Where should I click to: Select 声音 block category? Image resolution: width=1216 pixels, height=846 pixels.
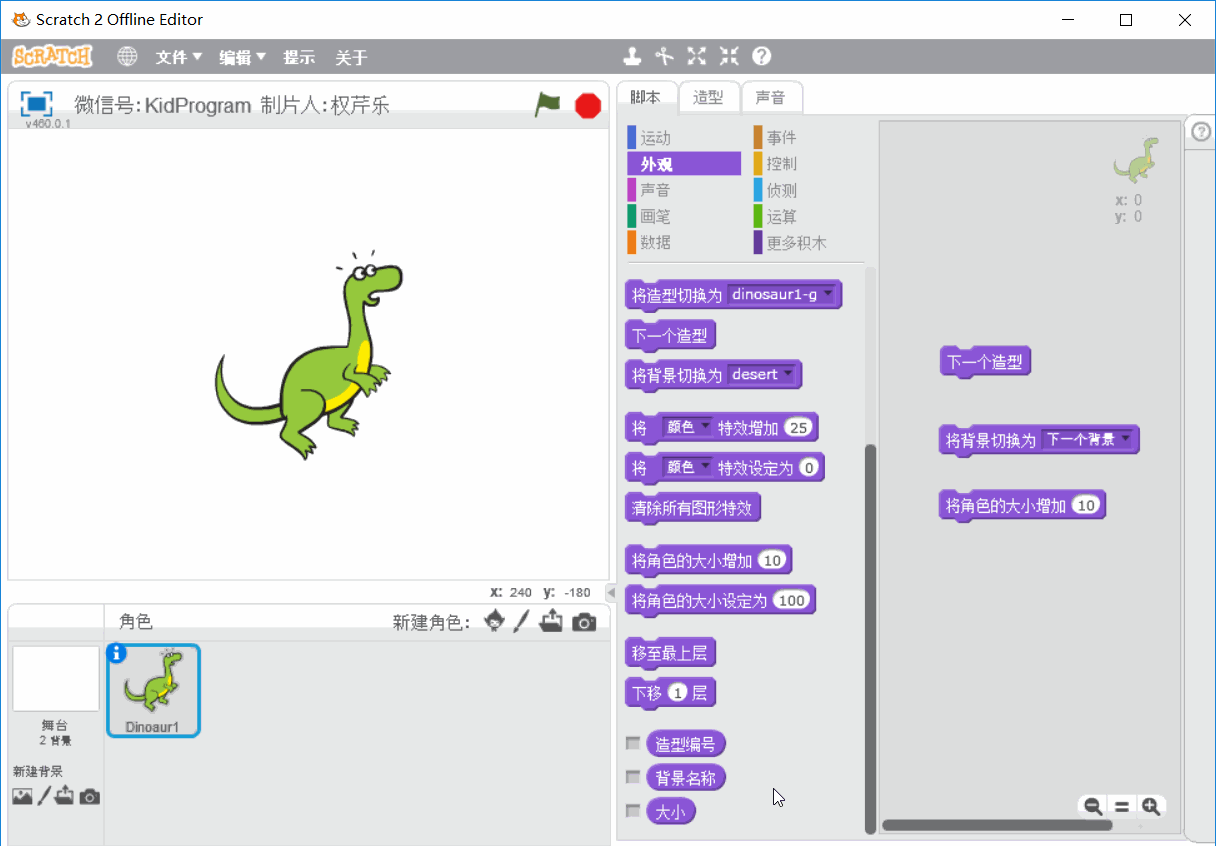(x=684, y=190)
